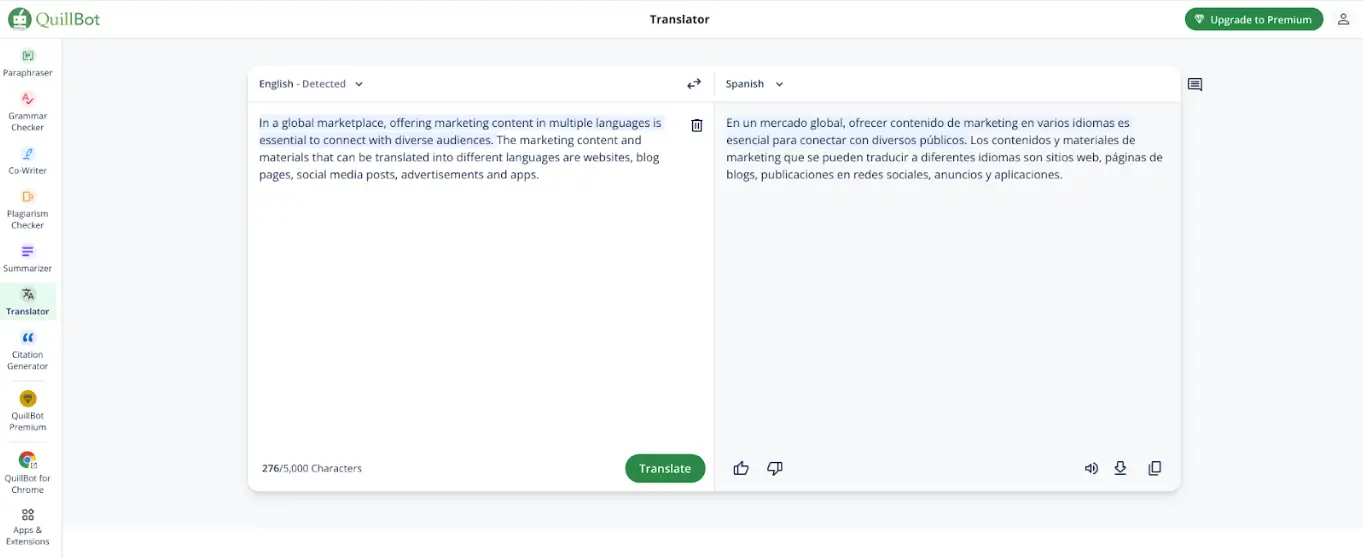
Task: Switch to the Summarizer tool
Action: coord(28,258)
